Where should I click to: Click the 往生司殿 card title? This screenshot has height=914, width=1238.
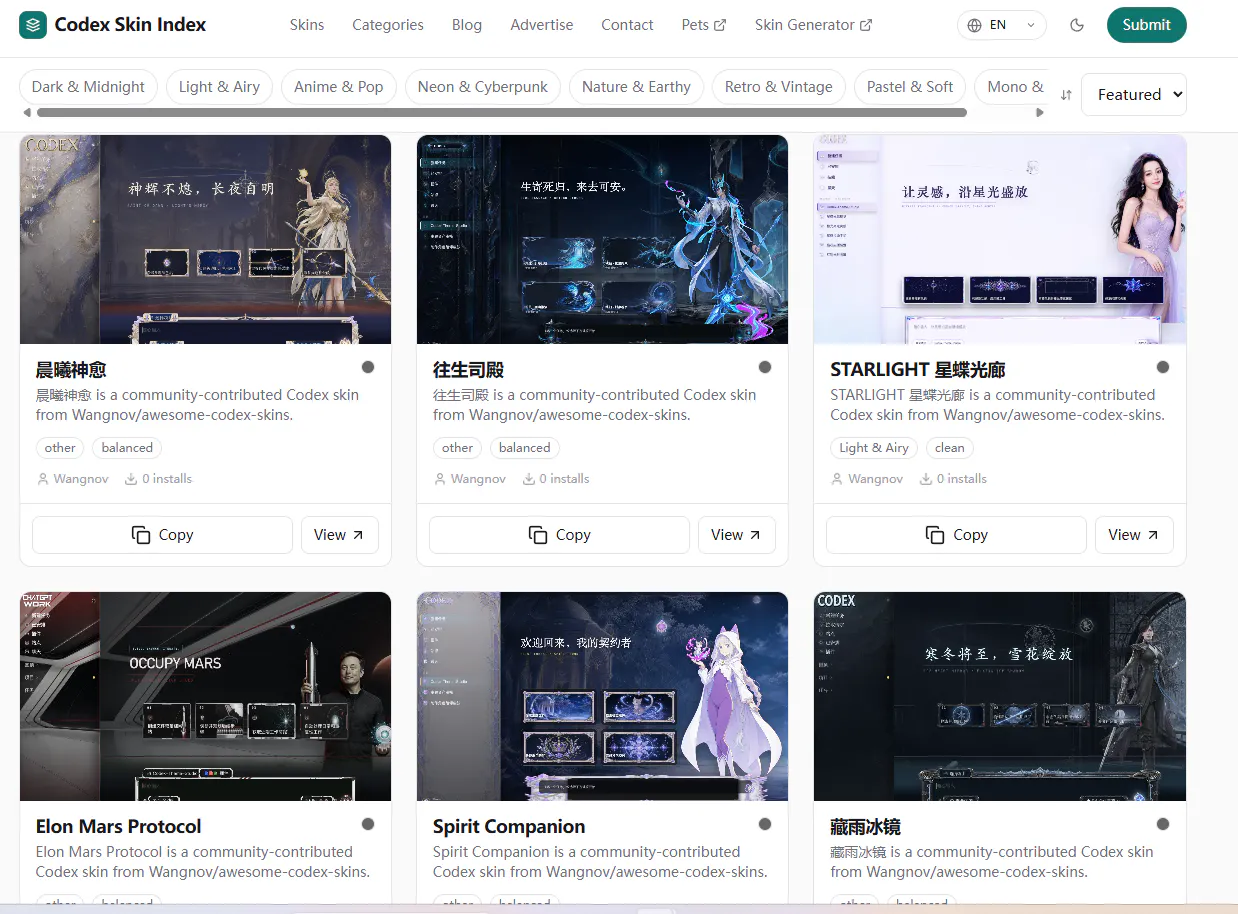[468, 370]
